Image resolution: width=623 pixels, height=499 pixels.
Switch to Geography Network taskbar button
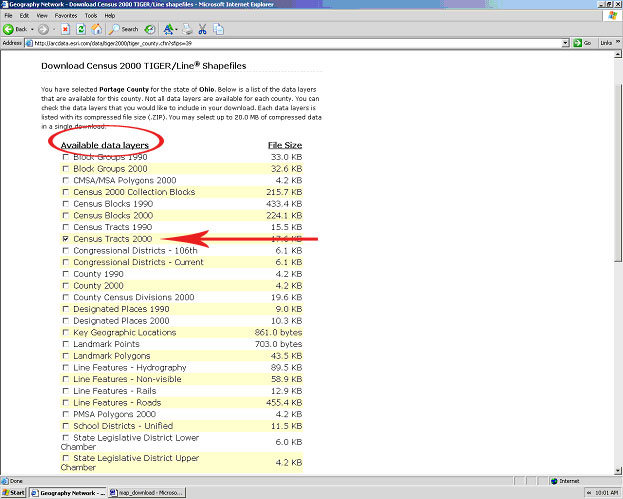click(68, 493)
